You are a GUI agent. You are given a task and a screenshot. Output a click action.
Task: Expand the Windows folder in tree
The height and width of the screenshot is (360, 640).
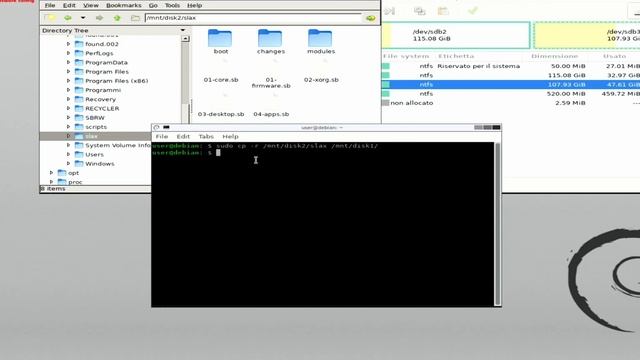point(68,164)
